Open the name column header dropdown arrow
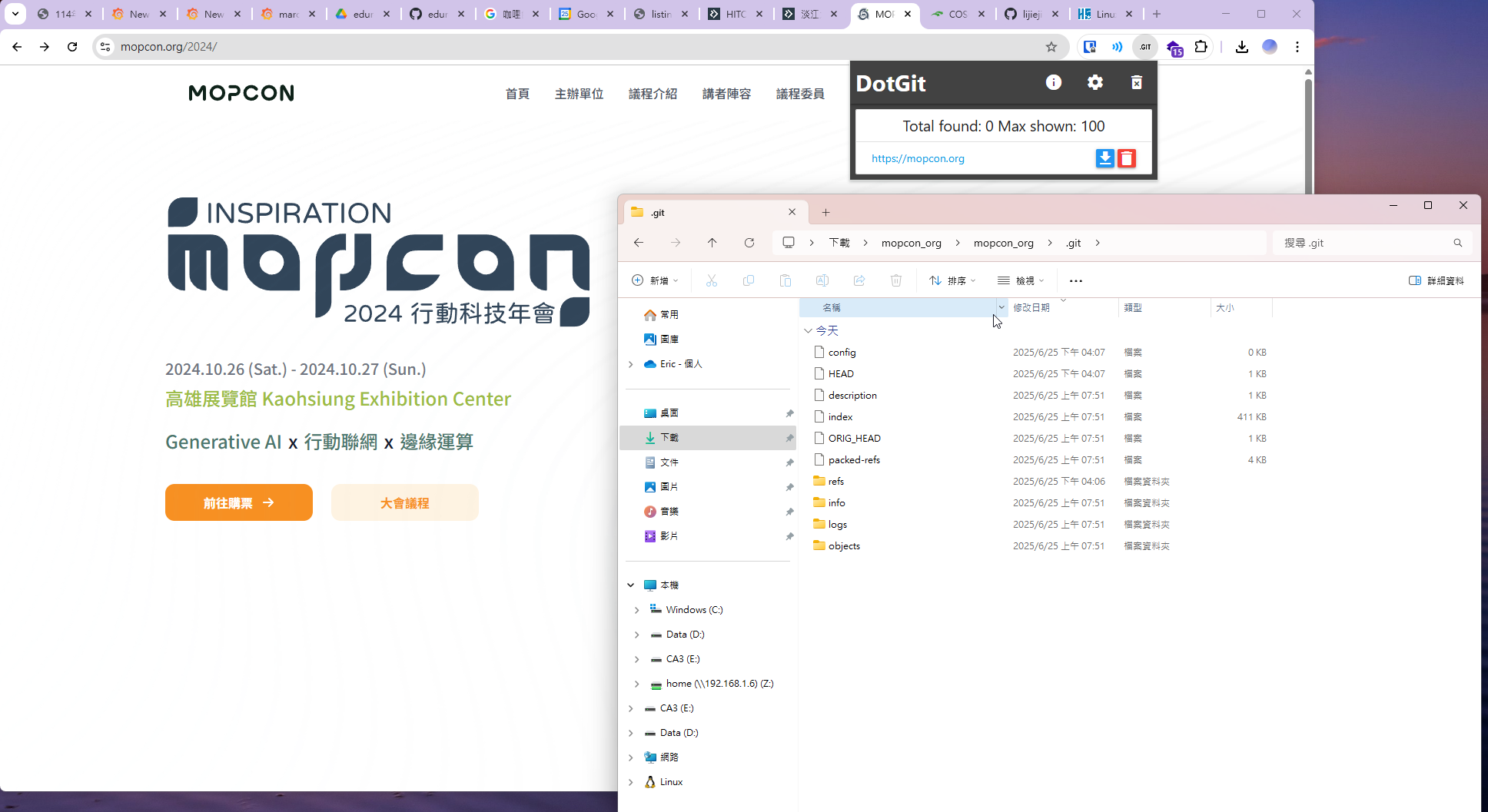This screenshot has width=1488, height=812. 1001,307
